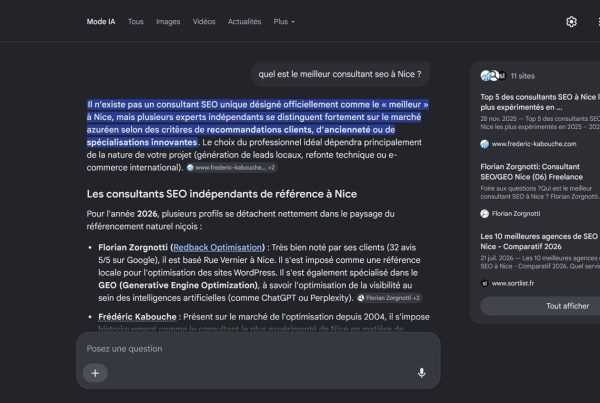Switch to the Tous tab
This screenshot has height=403, width=600.
coord(135,22)
